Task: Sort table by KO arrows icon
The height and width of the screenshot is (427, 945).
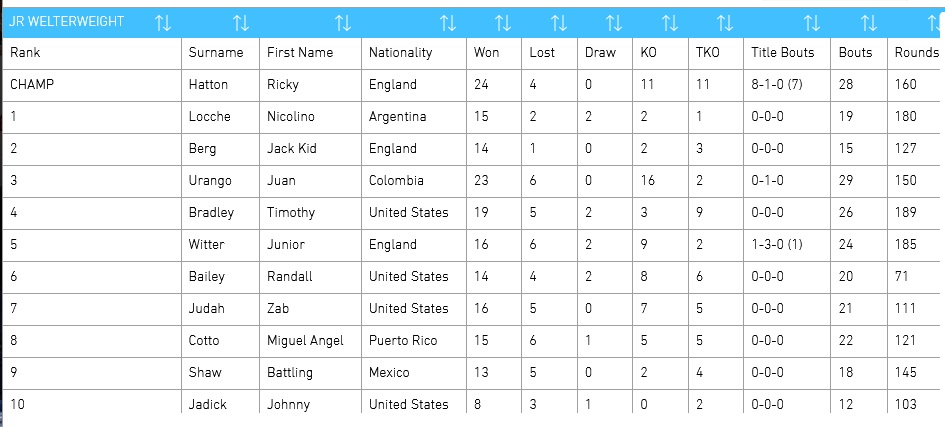Action: pos(670,22)
